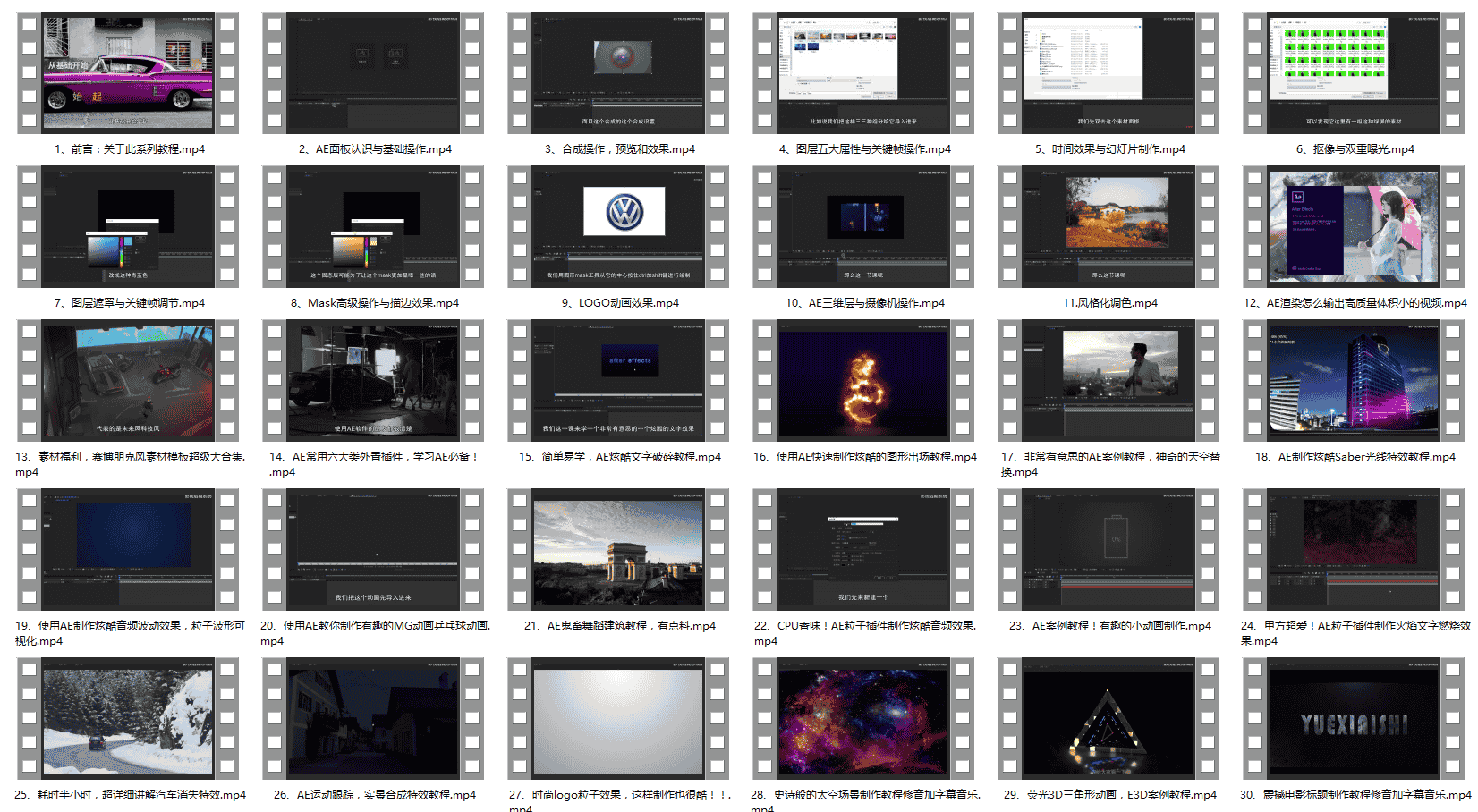Click filename 21、AE鬼畜舞蹈建筑教程，有点料.mp4
This screenshot has width=1478, height=812.
pyautogui.click(x=619, y=626)
